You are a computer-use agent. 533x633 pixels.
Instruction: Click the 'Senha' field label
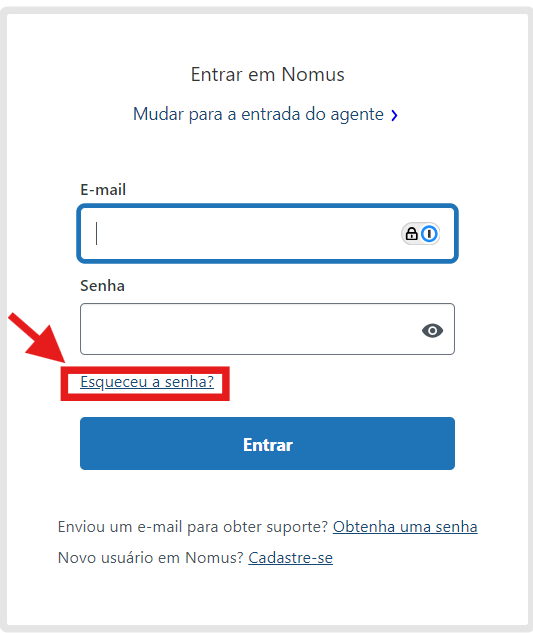(102, 286)
